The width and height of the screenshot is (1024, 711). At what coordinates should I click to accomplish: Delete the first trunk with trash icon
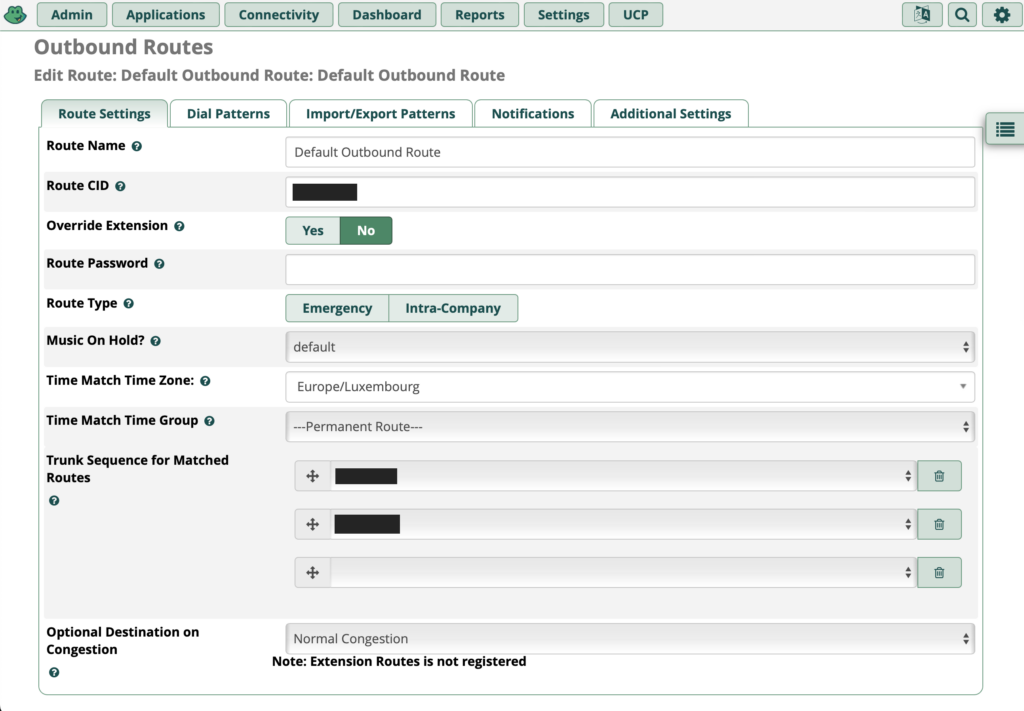tap(939, 476)
